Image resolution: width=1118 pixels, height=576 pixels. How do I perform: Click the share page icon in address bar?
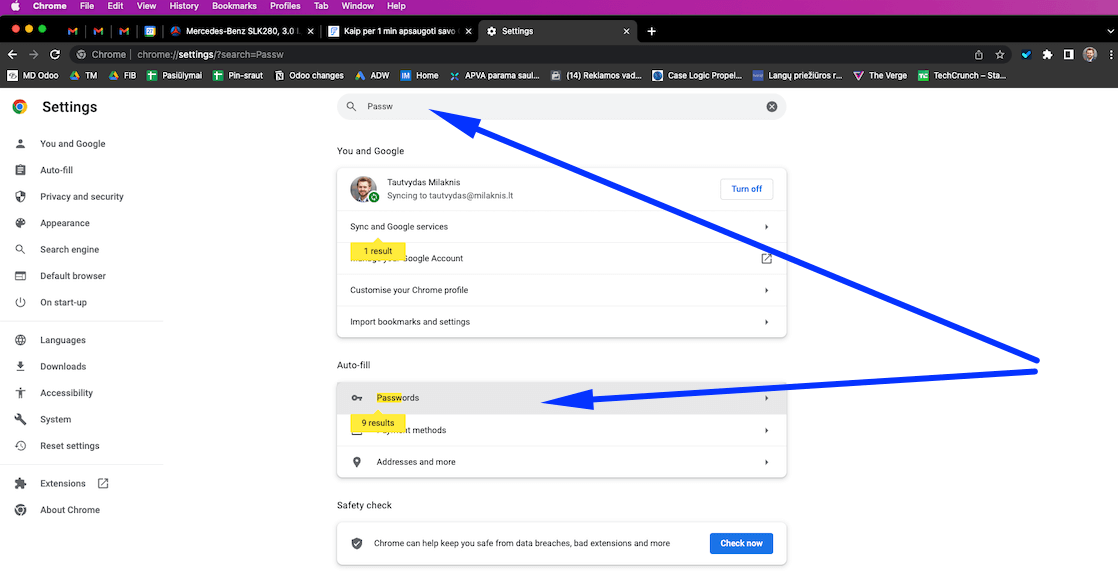click(x=979, y=54)
